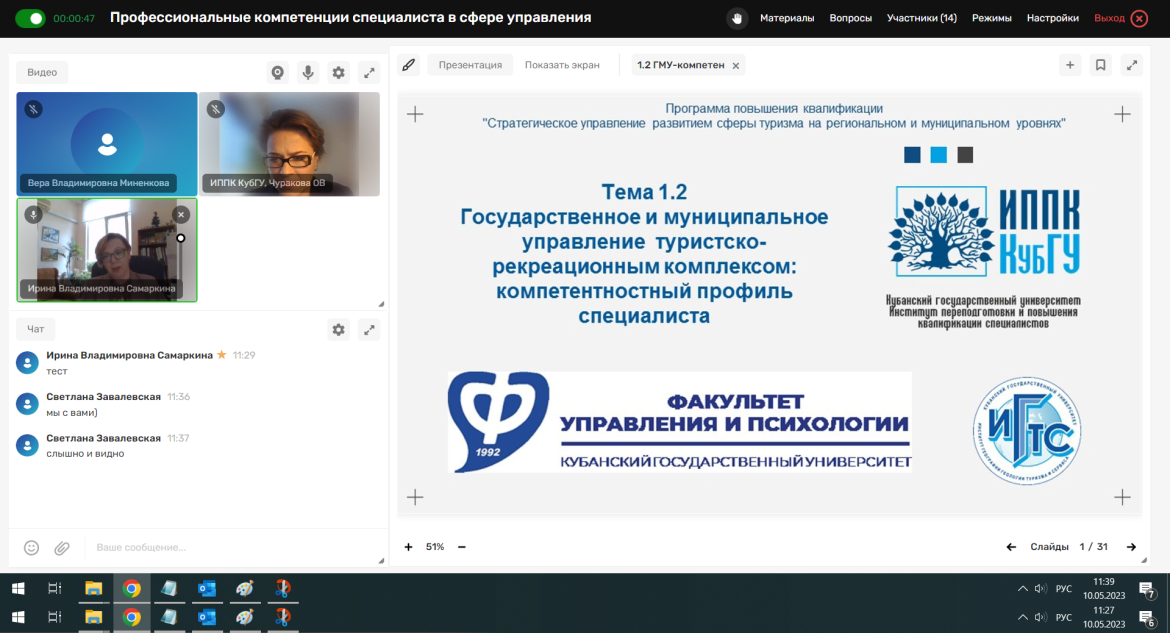Click muted mic icon on Миненкова's video
Image resolution: width=1170 pixels, height=633 pixels.
click(33, 109)
